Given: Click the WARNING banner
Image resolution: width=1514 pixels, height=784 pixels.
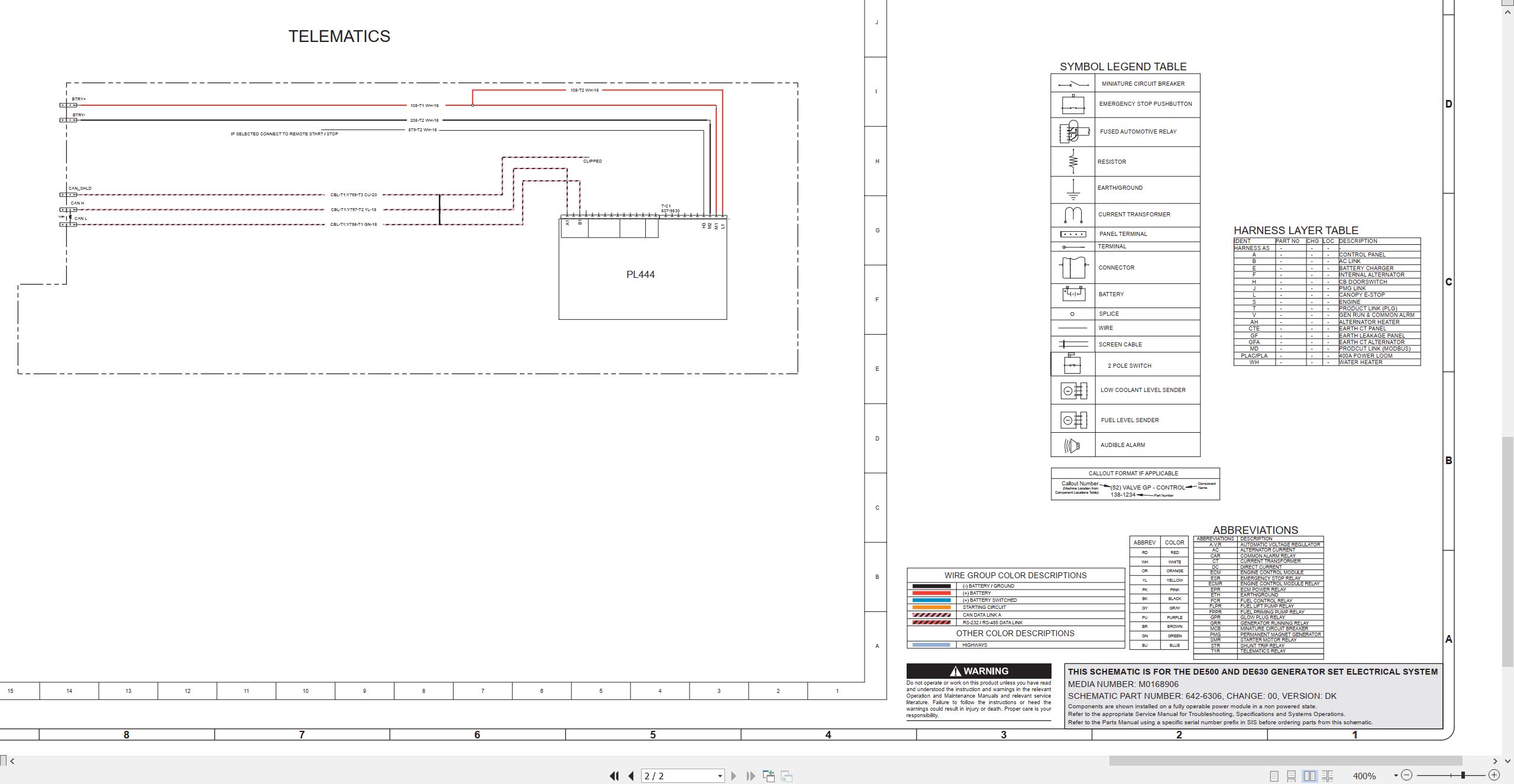Looking at the screenshot, I should click(979, 671).
